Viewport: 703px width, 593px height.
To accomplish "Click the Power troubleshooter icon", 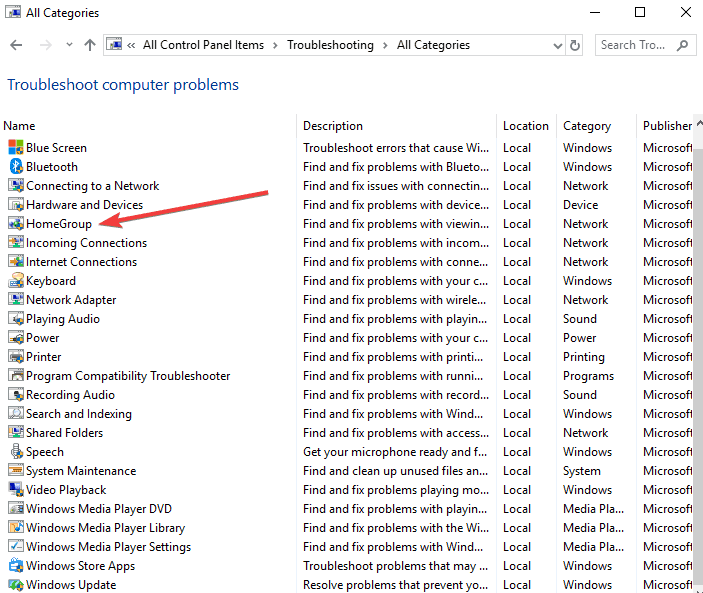I will 16,338.
